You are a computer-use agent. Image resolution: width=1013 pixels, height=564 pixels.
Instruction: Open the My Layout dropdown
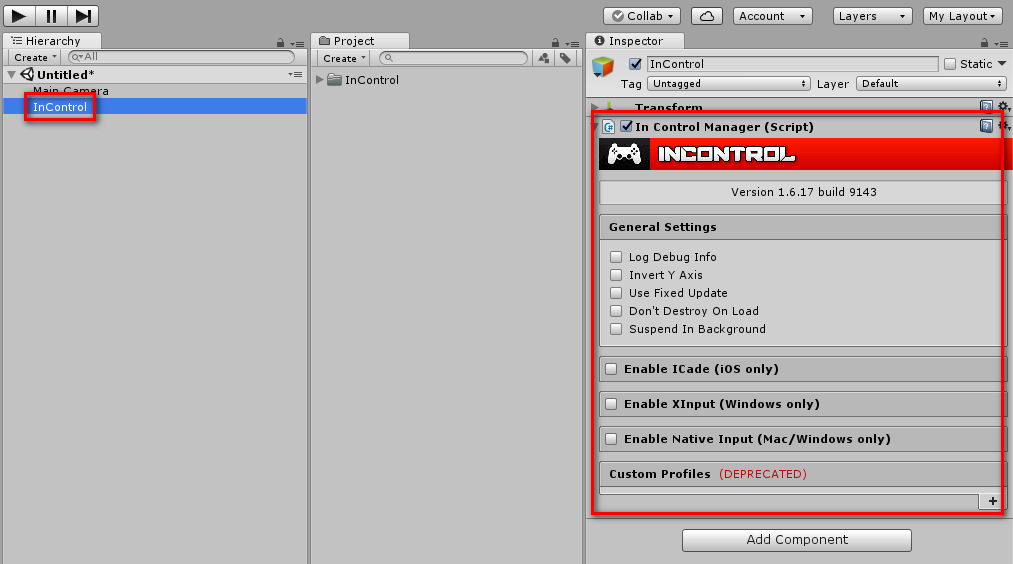963,16
